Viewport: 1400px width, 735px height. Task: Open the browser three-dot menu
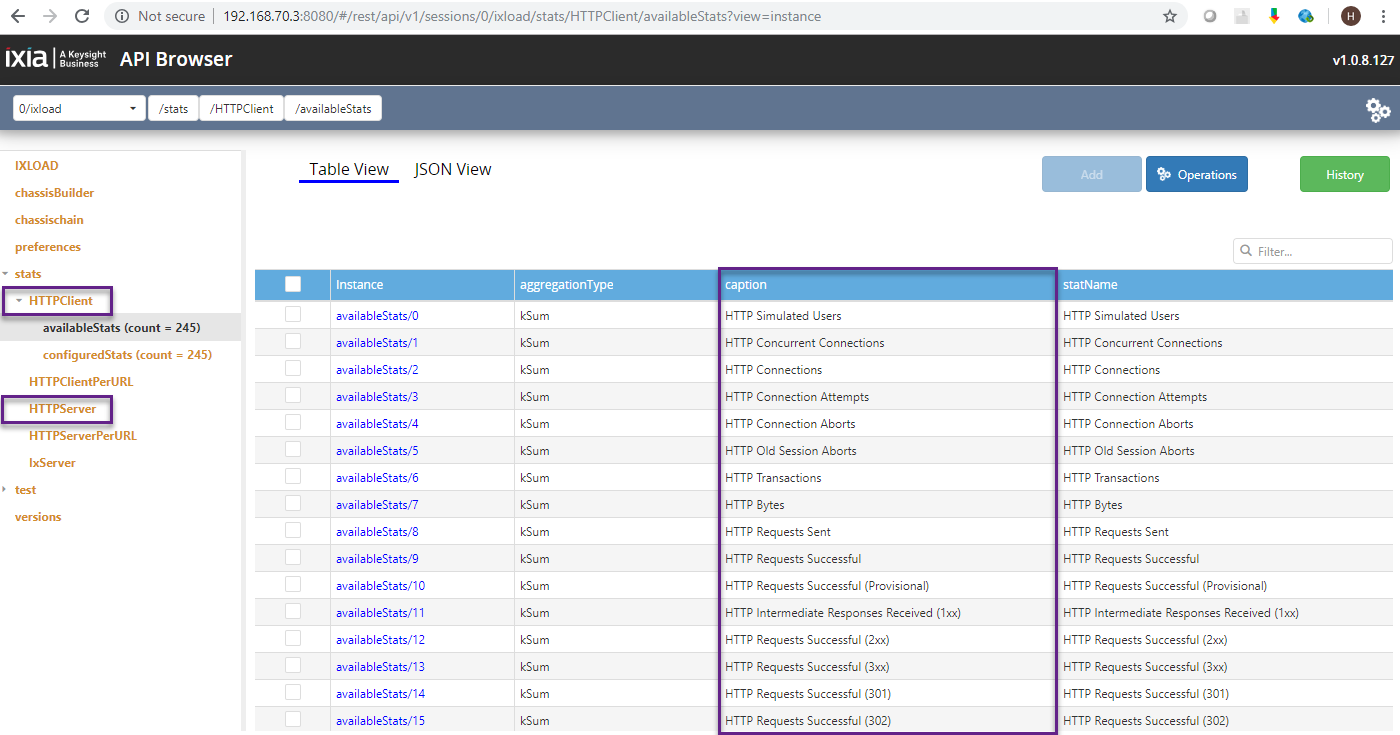coord(1383,16)
